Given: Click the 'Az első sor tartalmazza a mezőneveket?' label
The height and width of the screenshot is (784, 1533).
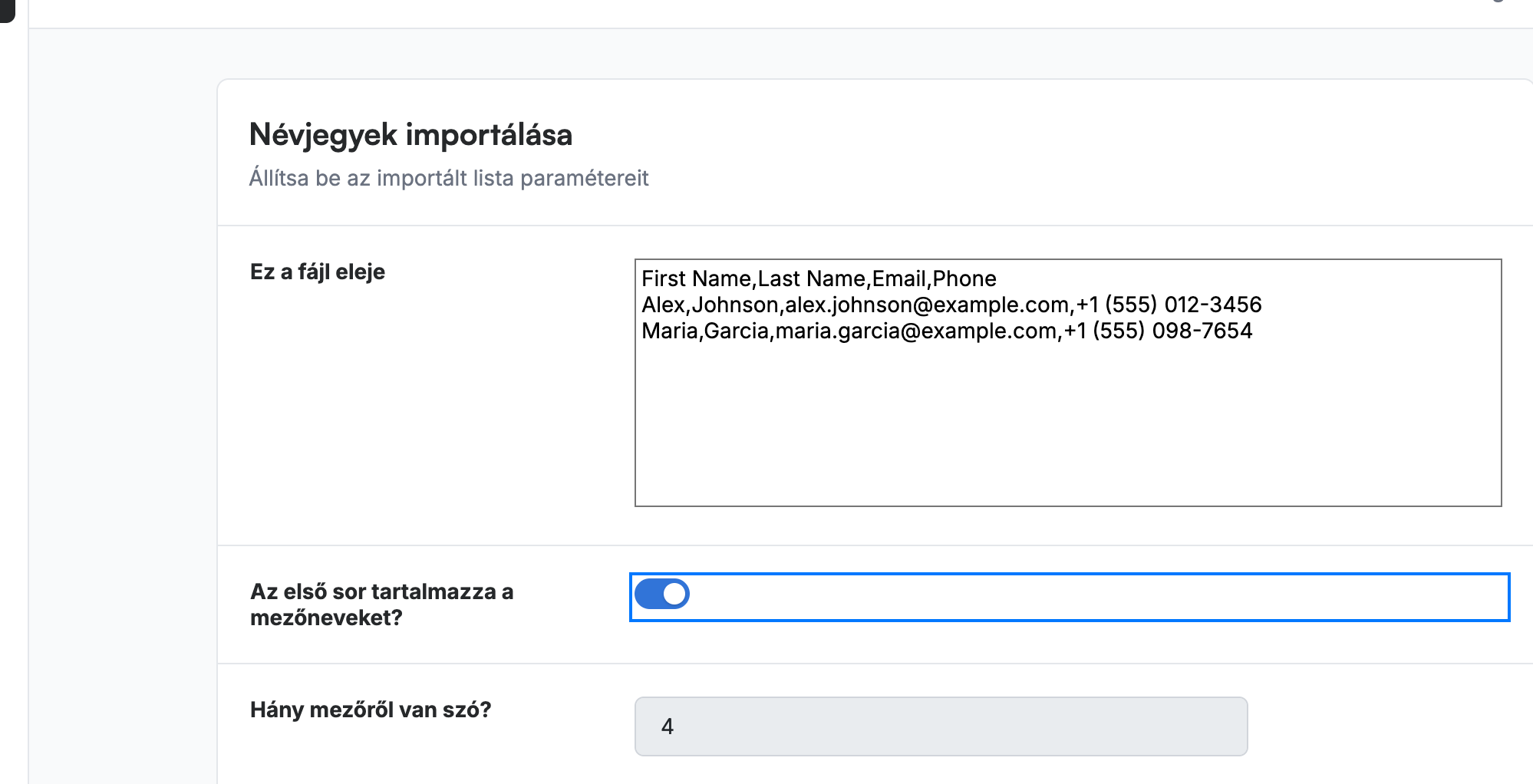Looking at the screenshot, I should pyautogui.click(x=381, y=604).
